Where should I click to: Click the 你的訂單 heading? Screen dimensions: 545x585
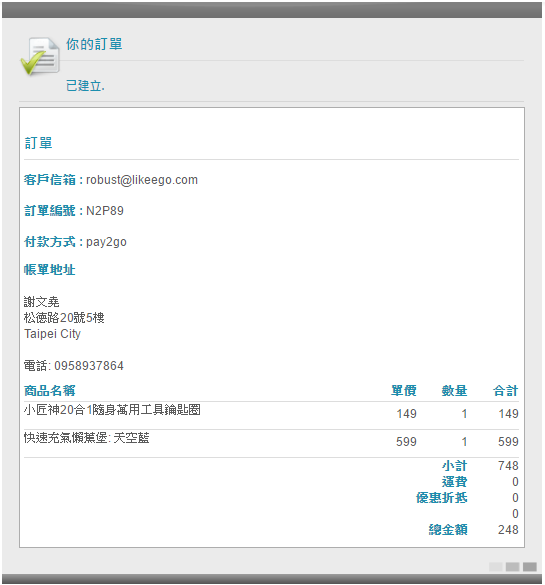tap(94, 44)
